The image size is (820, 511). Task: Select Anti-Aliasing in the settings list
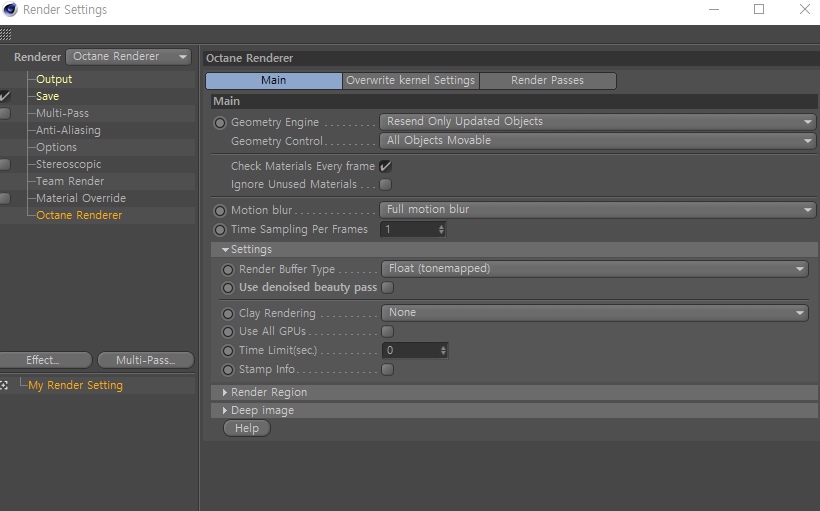[68, 130]
